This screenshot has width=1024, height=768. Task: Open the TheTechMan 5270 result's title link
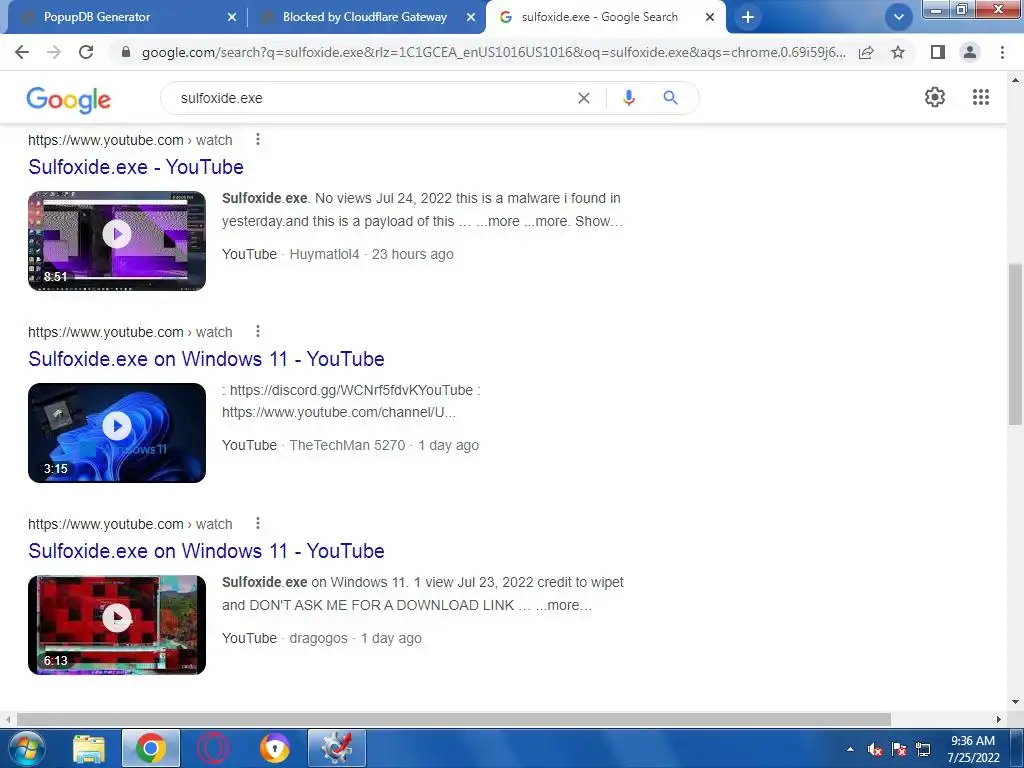[206, 359]
